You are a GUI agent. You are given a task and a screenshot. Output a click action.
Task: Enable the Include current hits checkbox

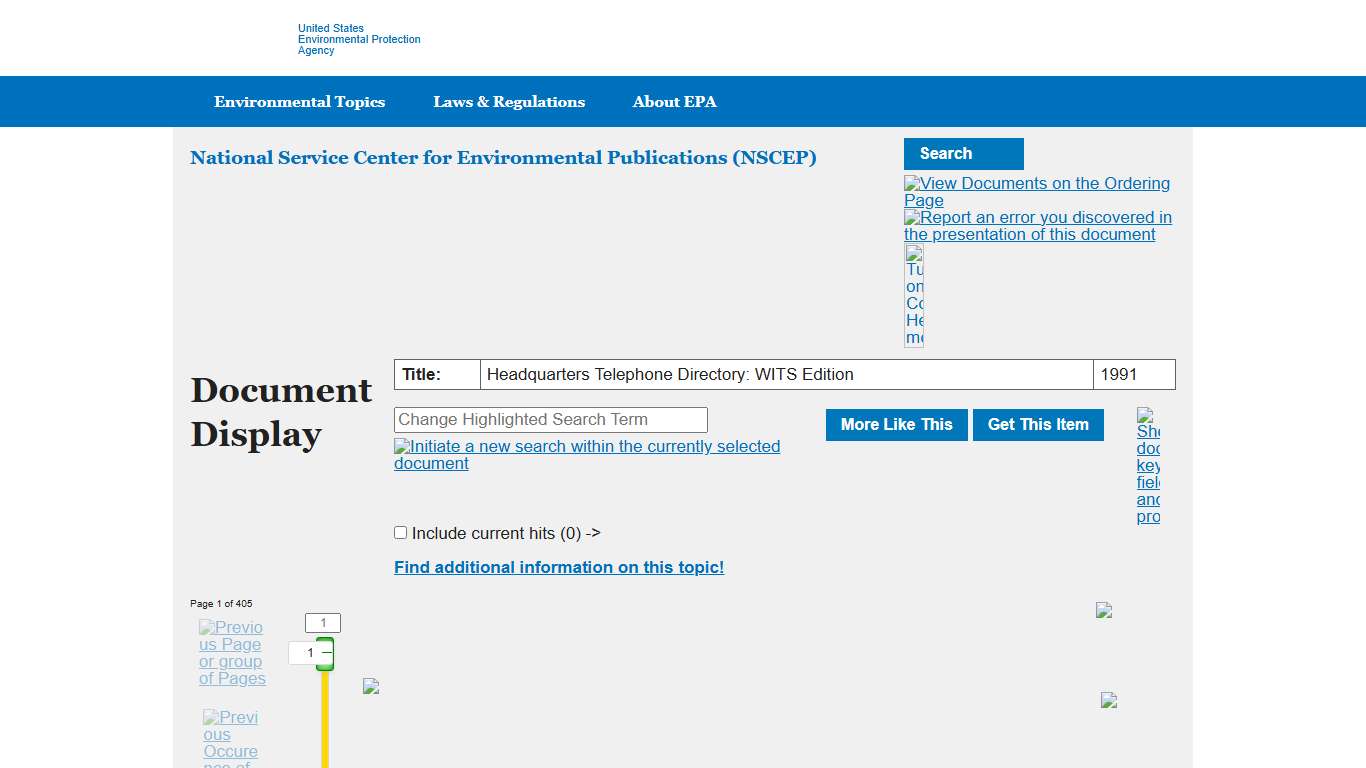coord(401,533)
